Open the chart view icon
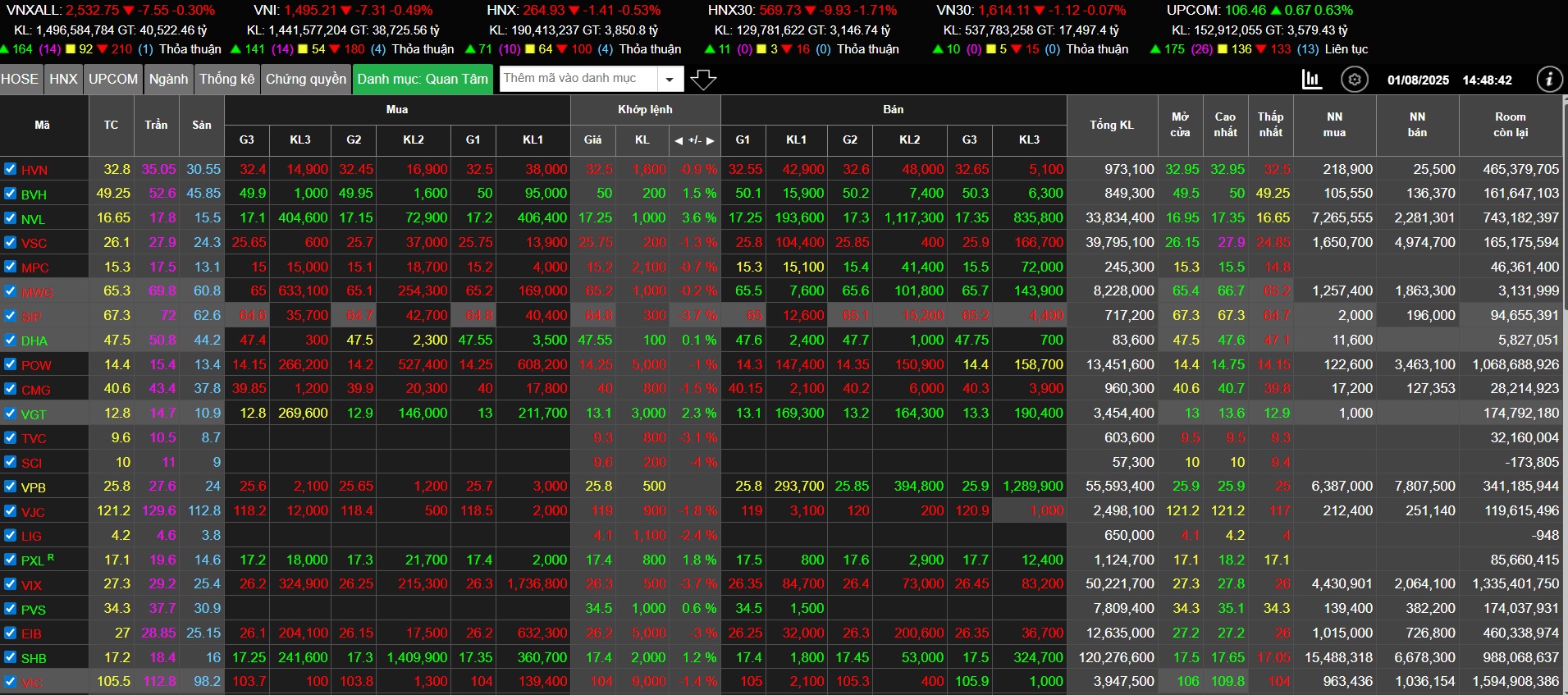1568x695 pixels. click(x=1311, y=80)
